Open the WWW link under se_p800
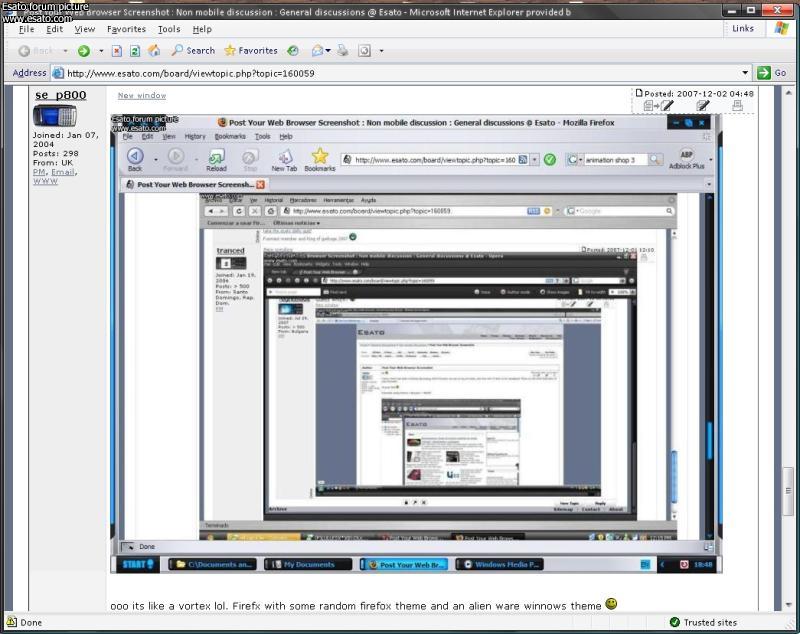Image resolution: width=800 pixels, height=634 pixels. 45,181
